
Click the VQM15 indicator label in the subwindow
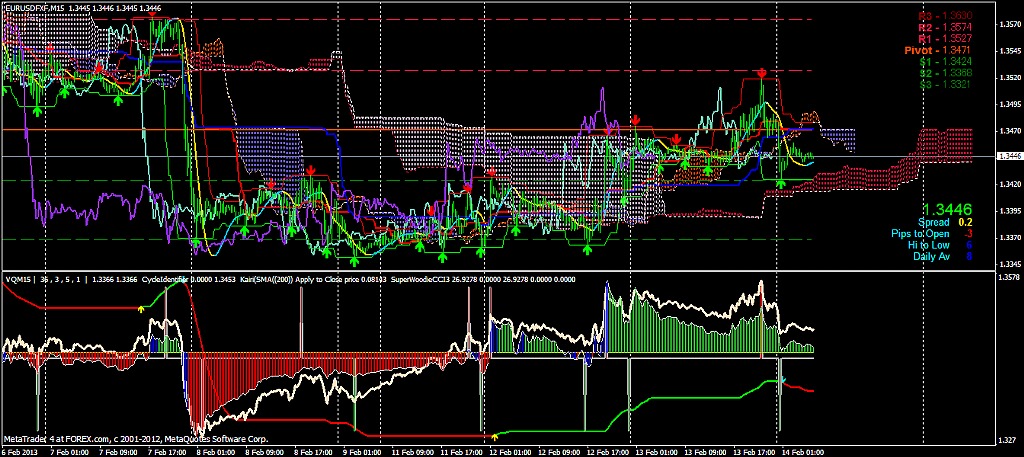18,279
